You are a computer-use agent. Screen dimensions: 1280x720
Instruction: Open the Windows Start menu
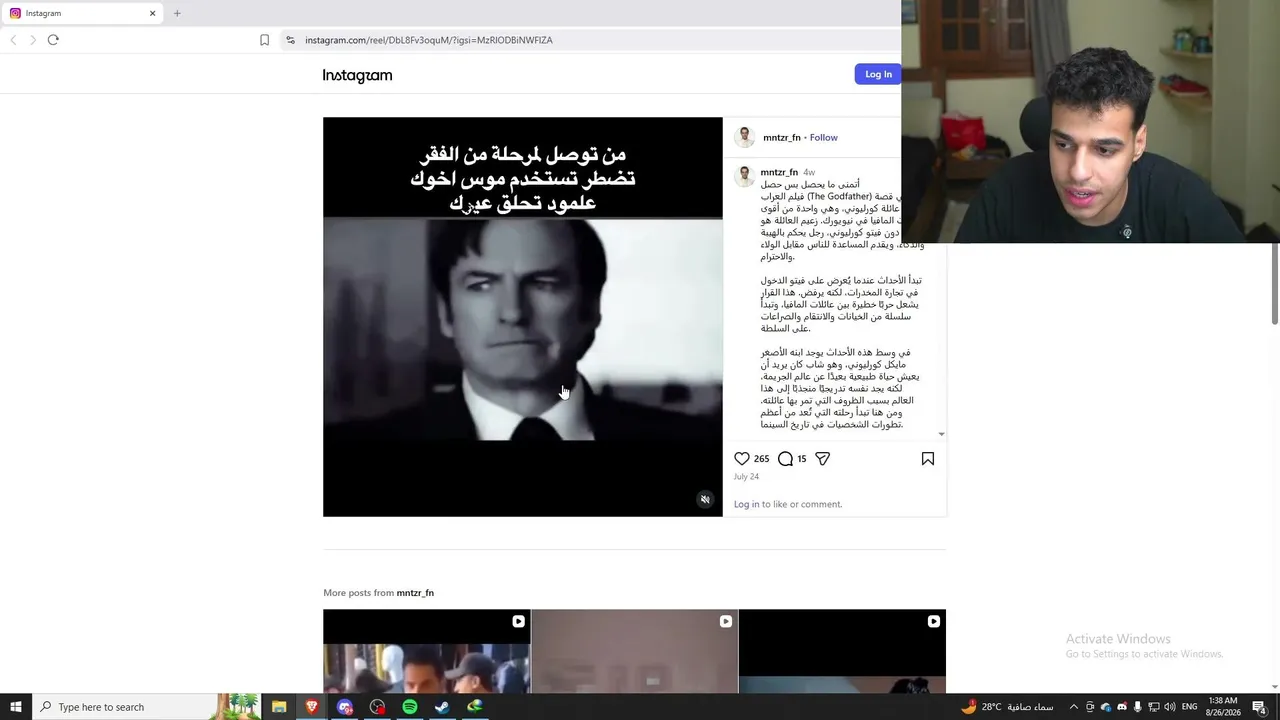[x=16, y=707]
